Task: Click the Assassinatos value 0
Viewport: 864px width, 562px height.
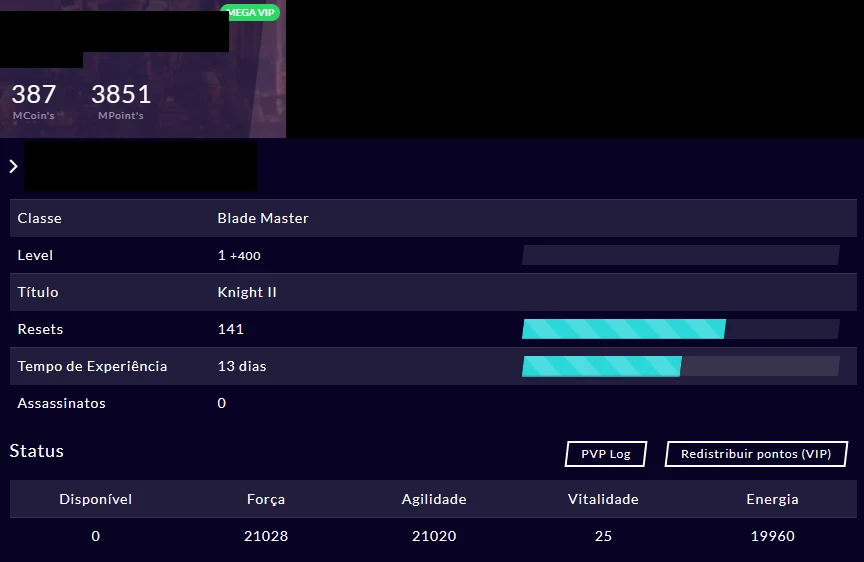Action: tap(222, 403)
